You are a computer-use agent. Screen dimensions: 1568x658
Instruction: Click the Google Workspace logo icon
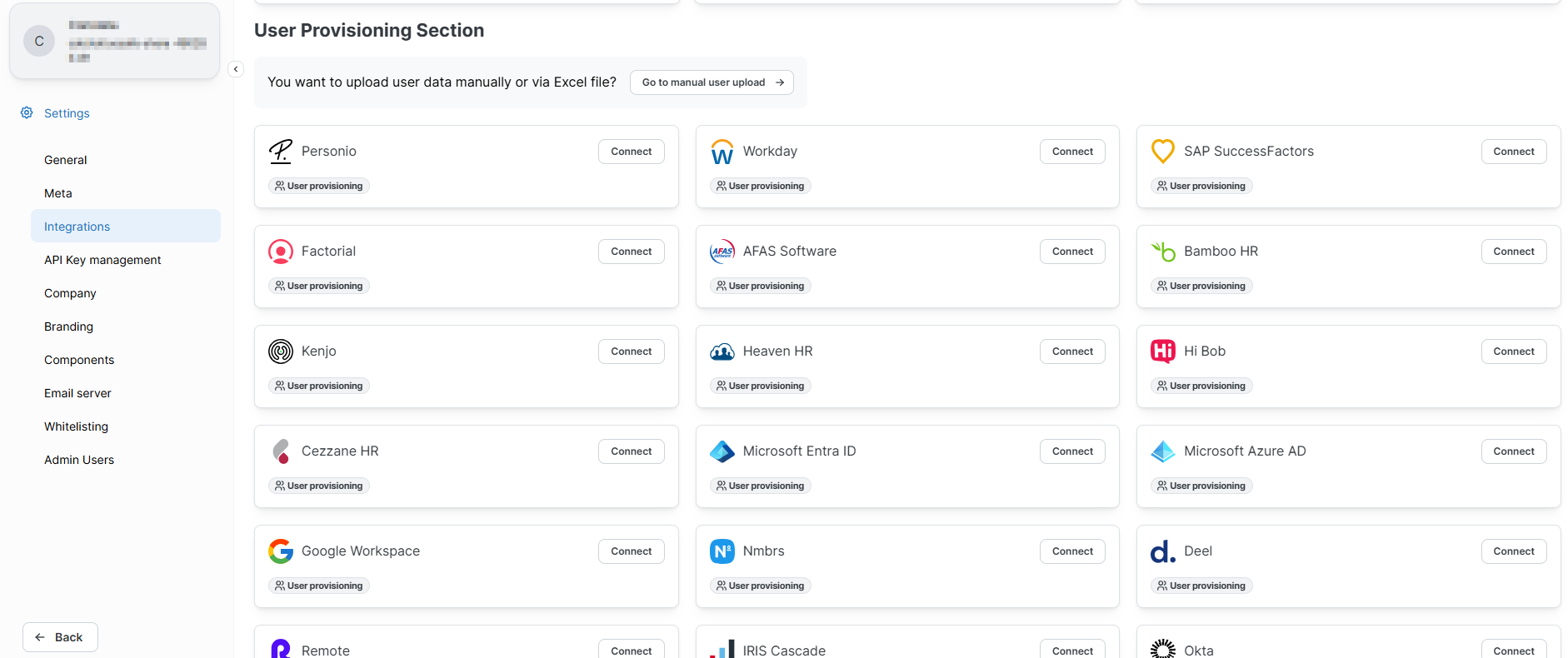tap(281, 551)
